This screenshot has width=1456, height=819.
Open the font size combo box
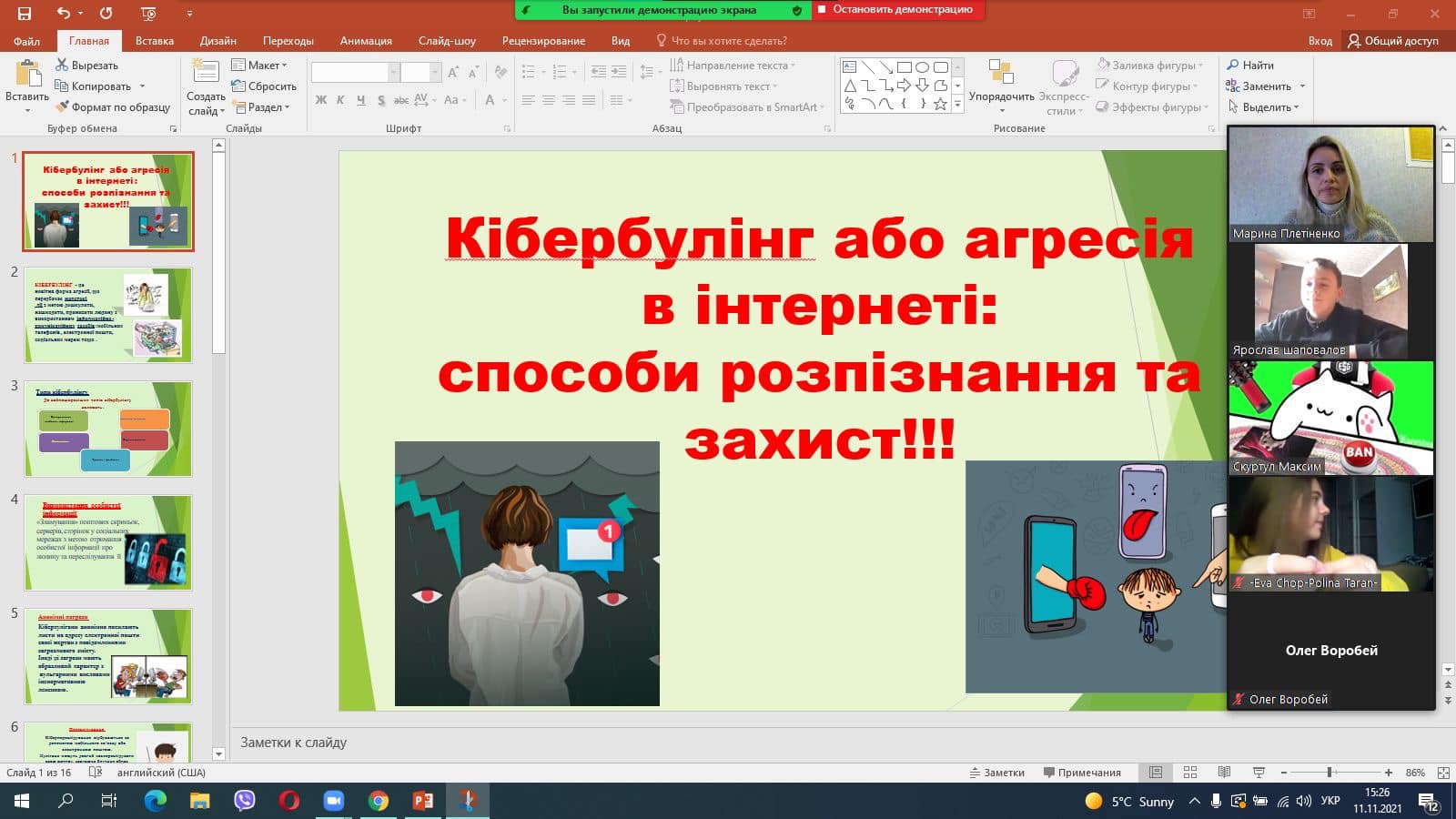click(420, 72)
